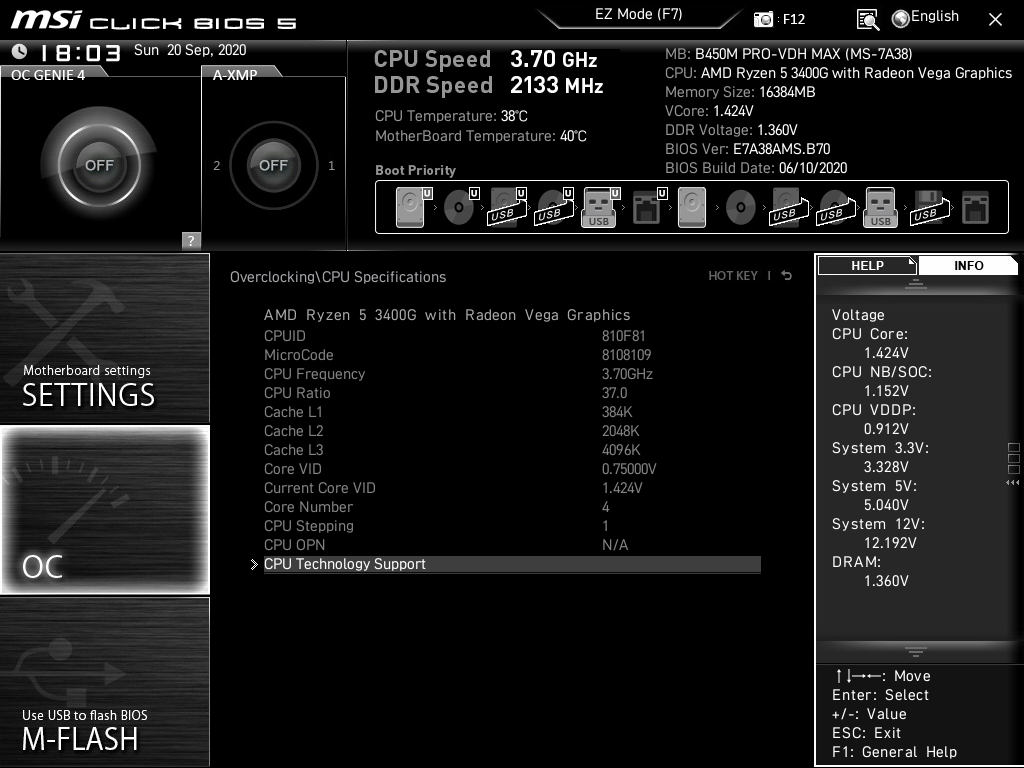Screen dimensions: 1024x768
Task: Toggle the OC GENIE 4 OFF knob
Action: pyautogui.click(x=99, y=165)
